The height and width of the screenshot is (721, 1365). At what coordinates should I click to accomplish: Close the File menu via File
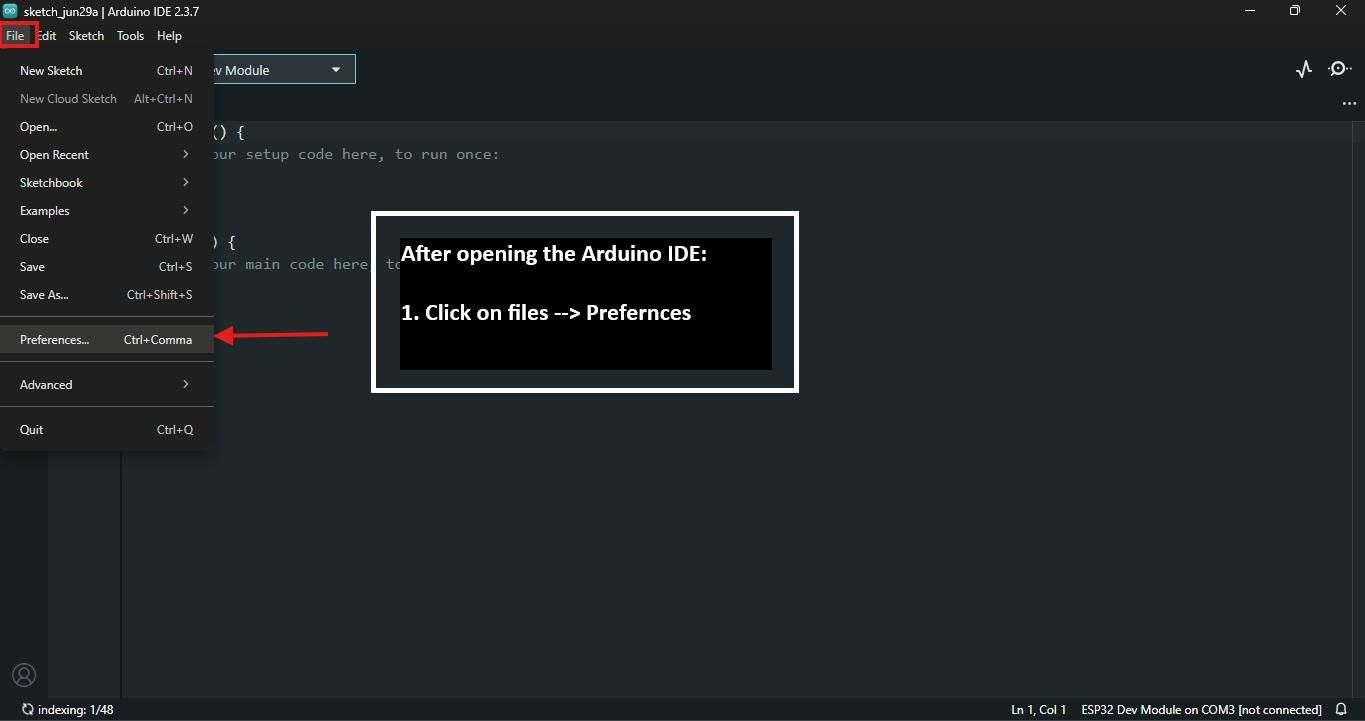(15, 36)
